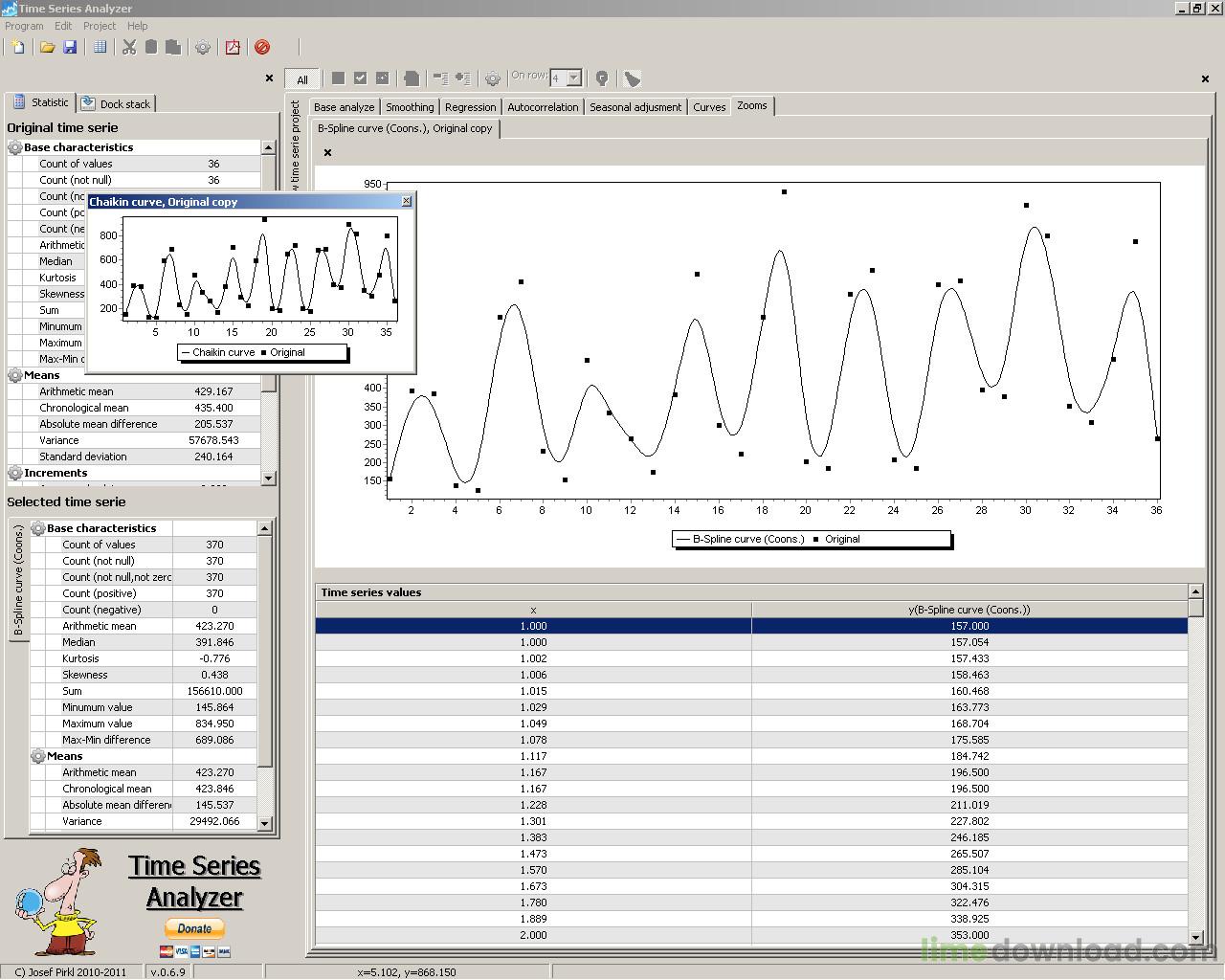The width and height of the screenshot is (1225, 980).
Task: Toggle the dotted selection mode icon
Action: (x=382, y=78)
